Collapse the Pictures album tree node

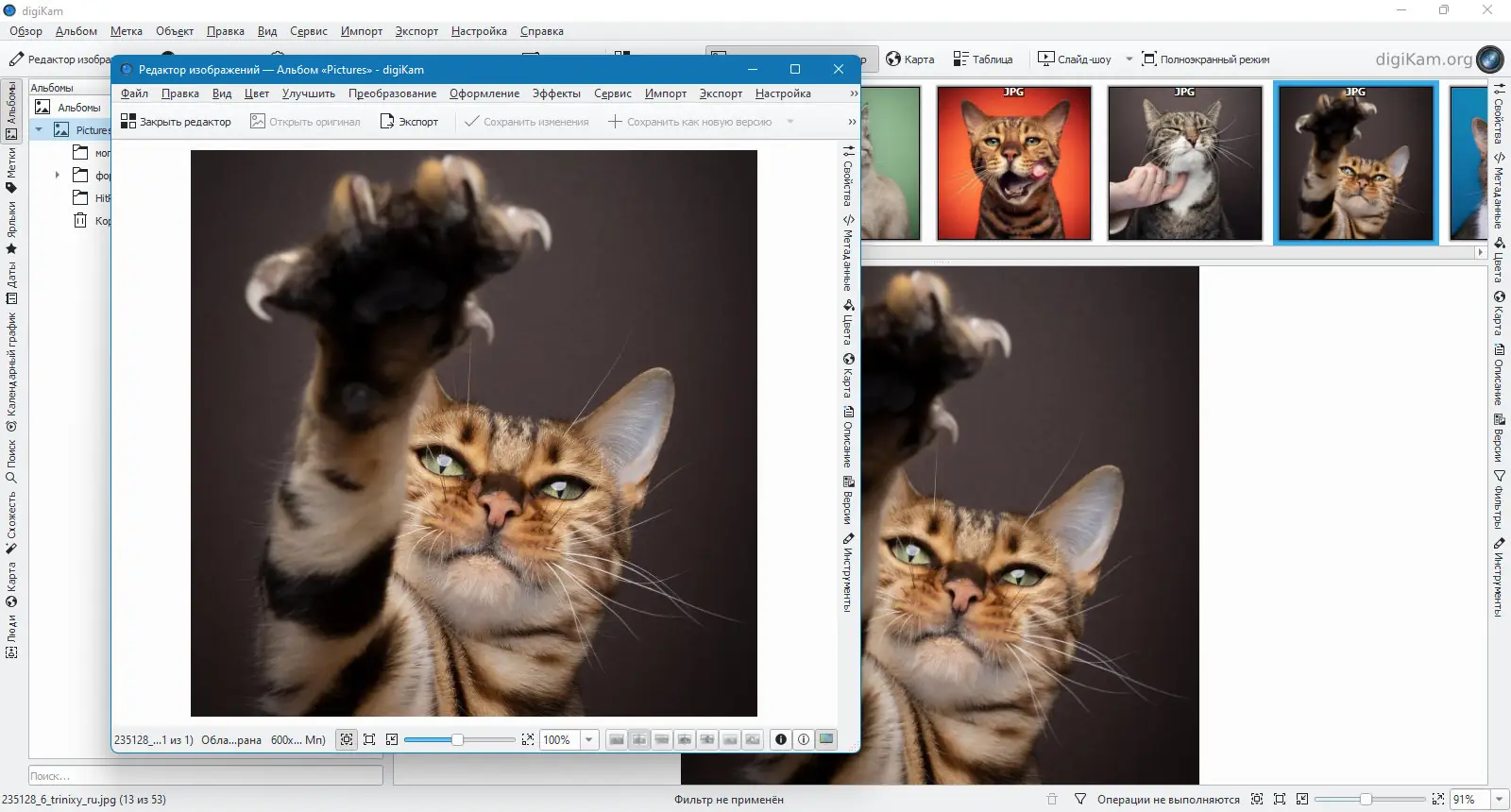pyautogui.click(x=39, y=130)
